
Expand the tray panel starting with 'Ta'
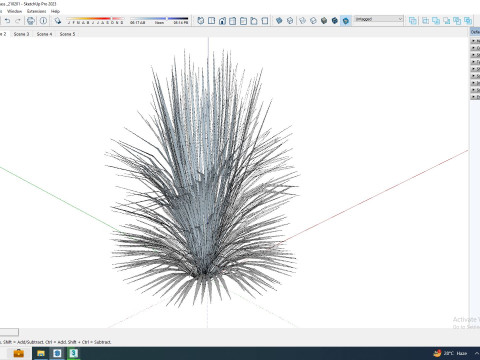pyautogui.click(x=475, y=62)
